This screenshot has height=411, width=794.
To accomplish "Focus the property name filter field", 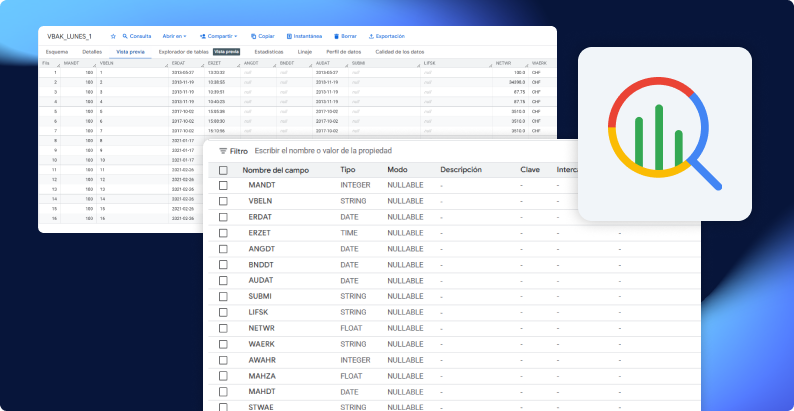I will pos(323,151).
